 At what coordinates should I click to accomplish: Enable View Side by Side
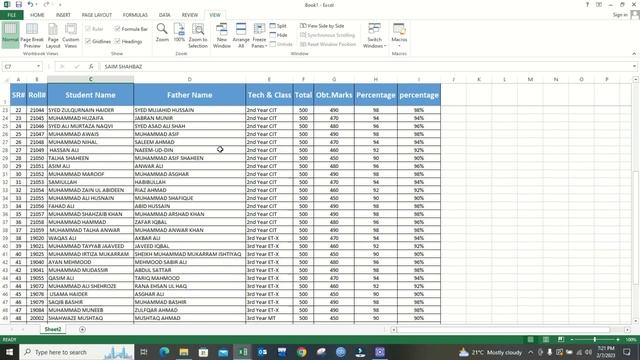point(322,26)
